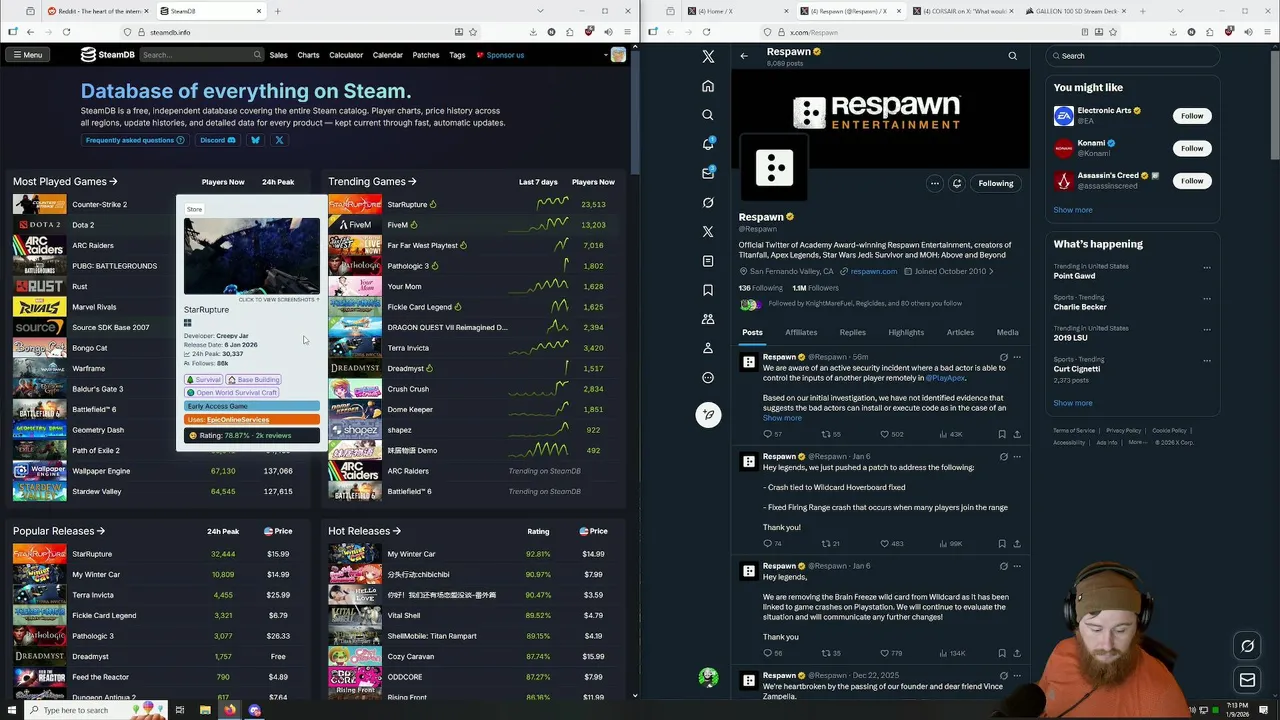The height and width of the screenshot is (720, 1280).
Task: Follow Konami
Action: coord(1192,148)
